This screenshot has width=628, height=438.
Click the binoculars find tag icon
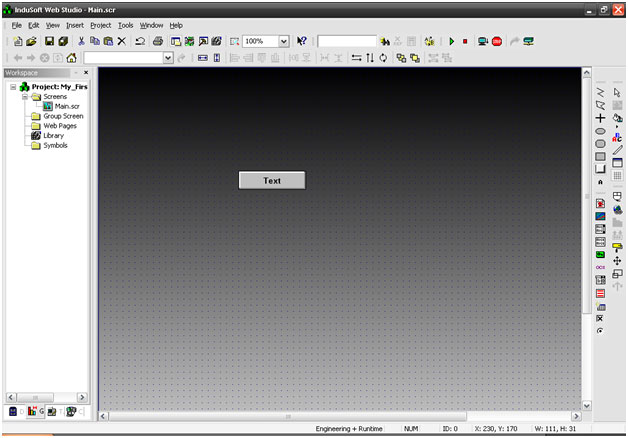pyautogui.click(x=385, y=41)
